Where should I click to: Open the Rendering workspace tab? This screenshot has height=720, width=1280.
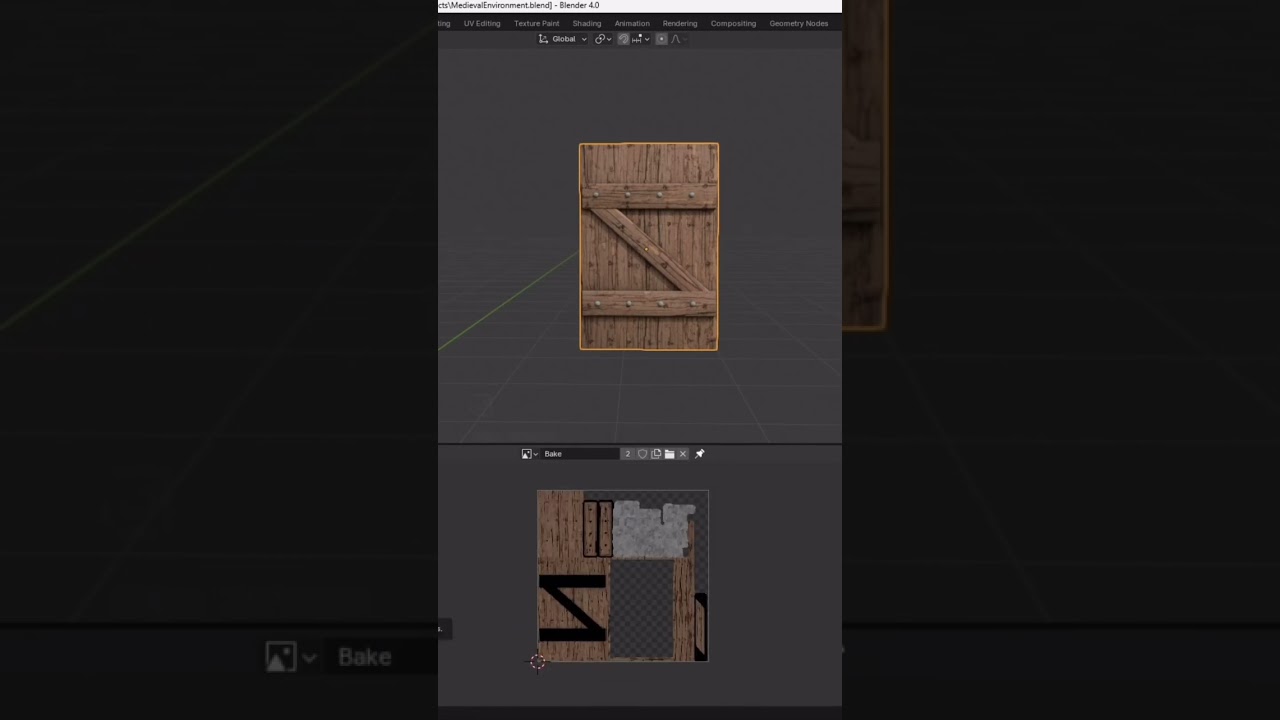tap(680, 23)
